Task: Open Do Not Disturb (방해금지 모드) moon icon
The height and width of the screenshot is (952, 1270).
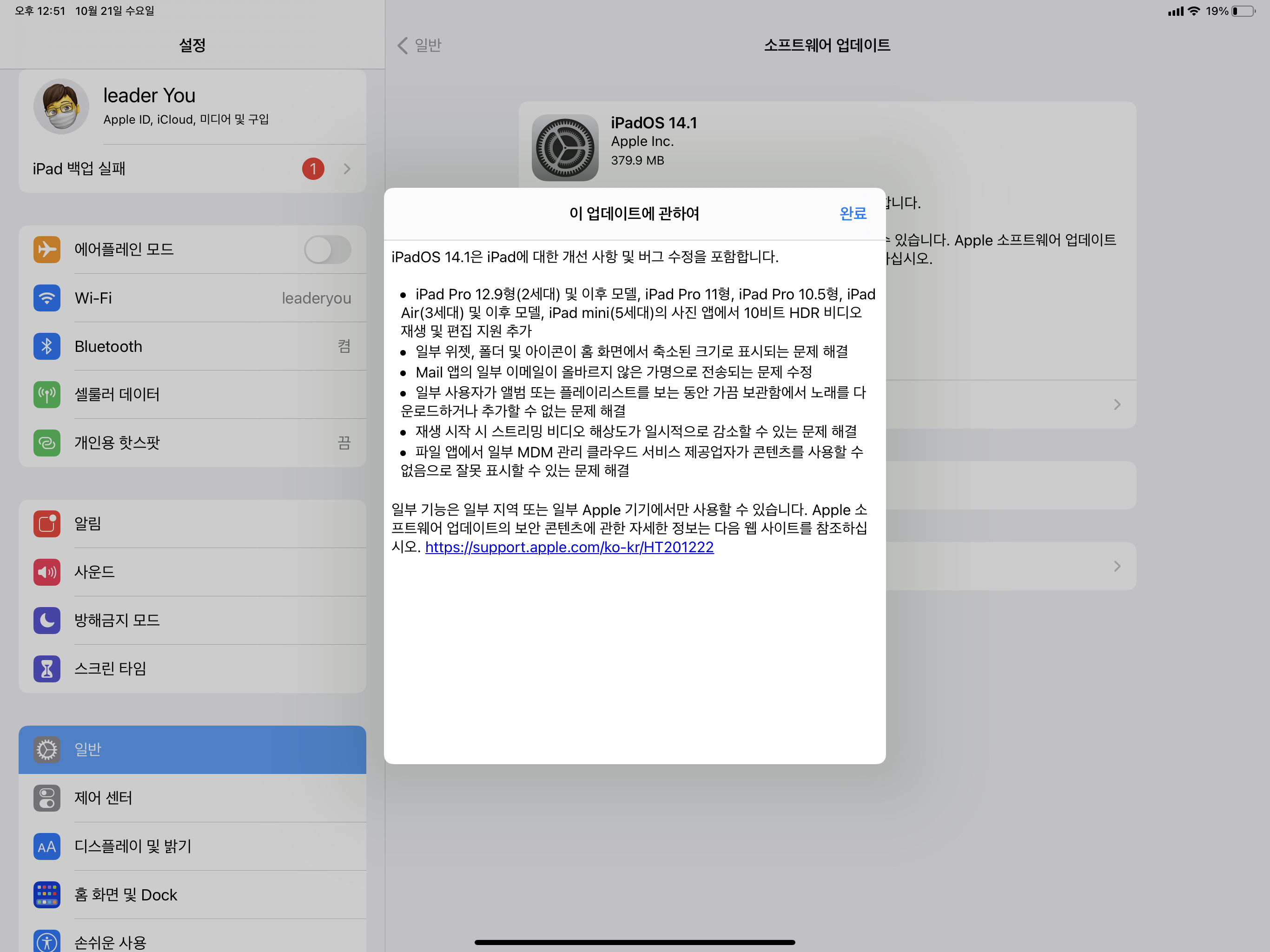Action: pyautogui.click(x=46, y=620)
